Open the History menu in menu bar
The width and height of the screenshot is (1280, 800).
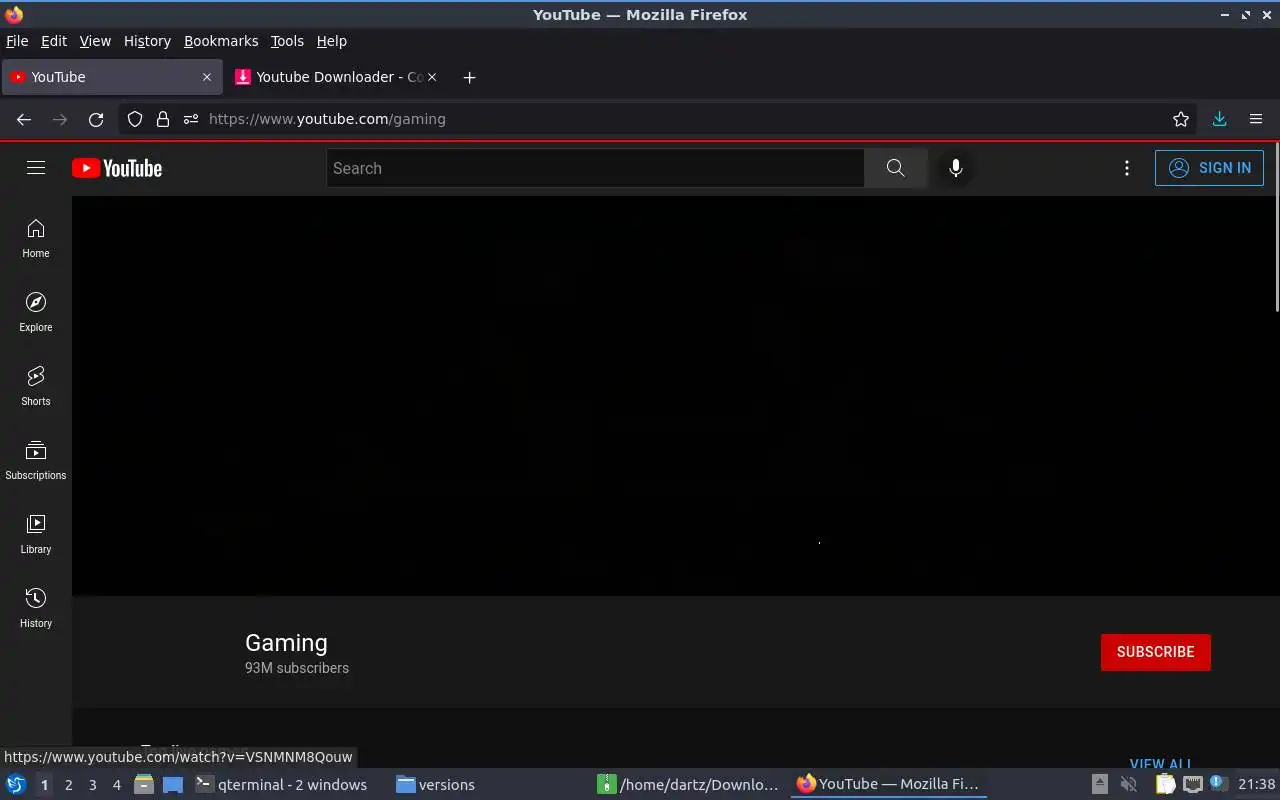147,41
